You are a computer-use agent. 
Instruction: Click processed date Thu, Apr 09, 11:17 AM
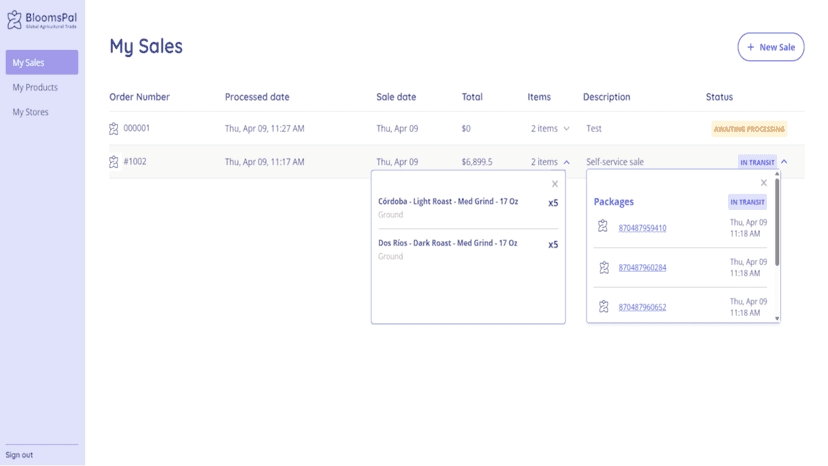(x=265, y=162)
